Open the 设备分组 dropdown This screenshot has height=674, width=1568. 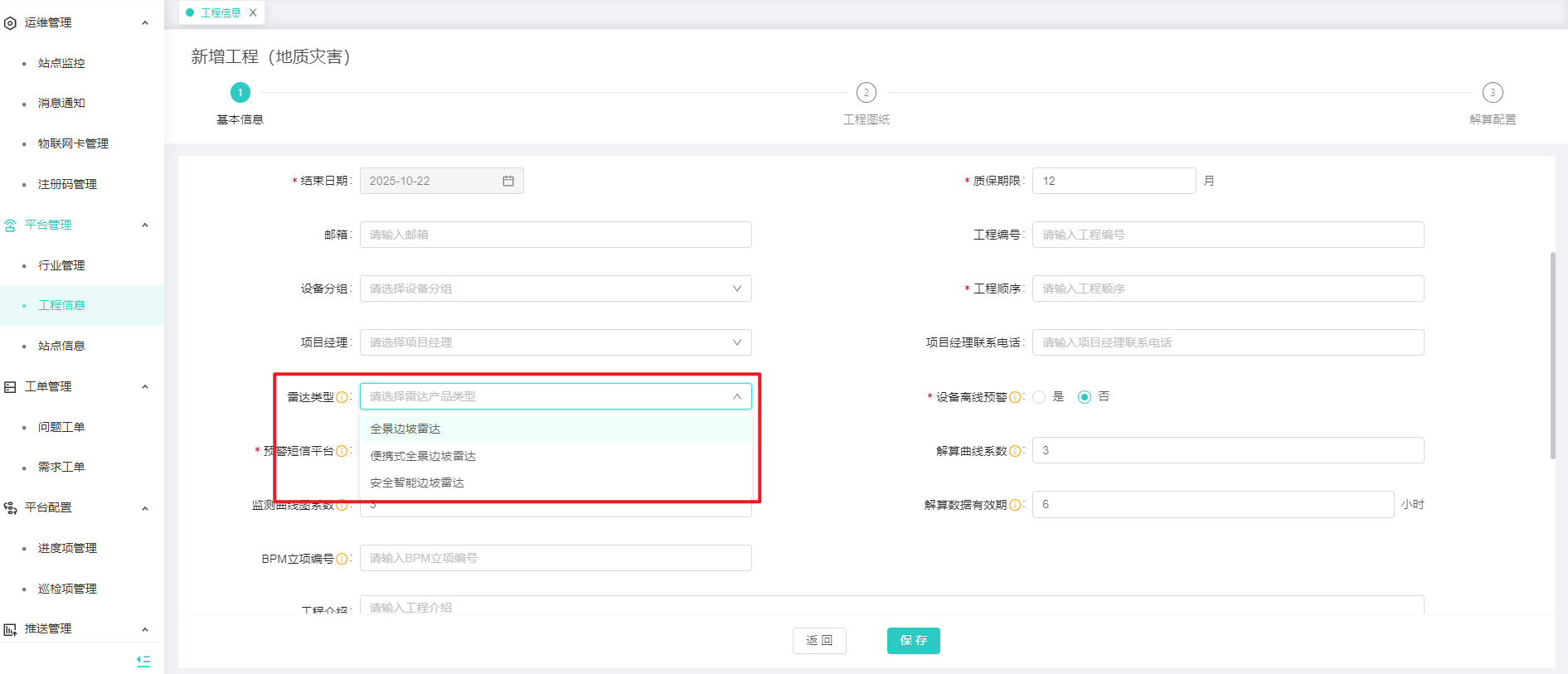click(x=556, y=289)
